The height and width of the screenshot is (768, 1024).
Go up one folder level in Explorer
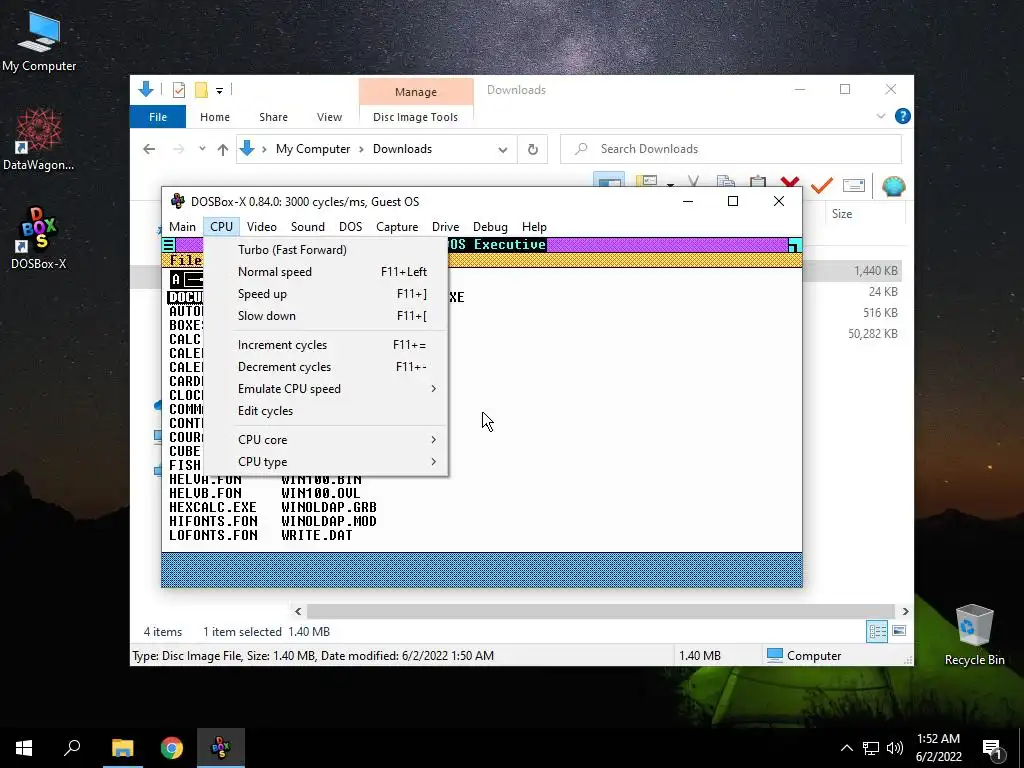[223, 149]
